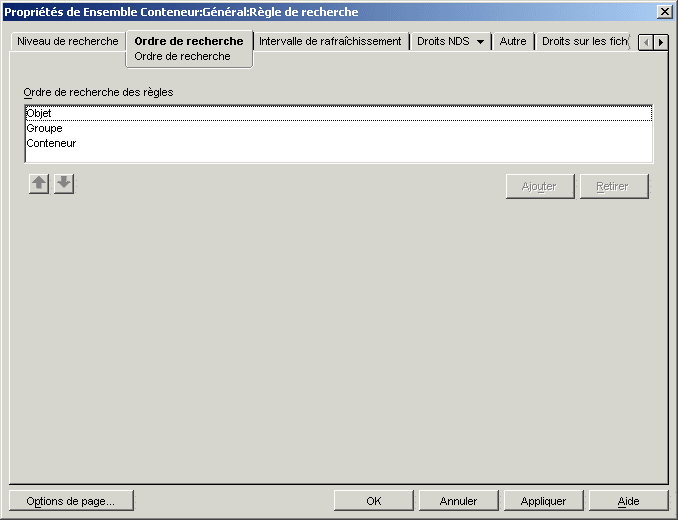Cancel with the Annuler button
The image size is (678, 520).
pyautogui.click(x=458, y=501)
